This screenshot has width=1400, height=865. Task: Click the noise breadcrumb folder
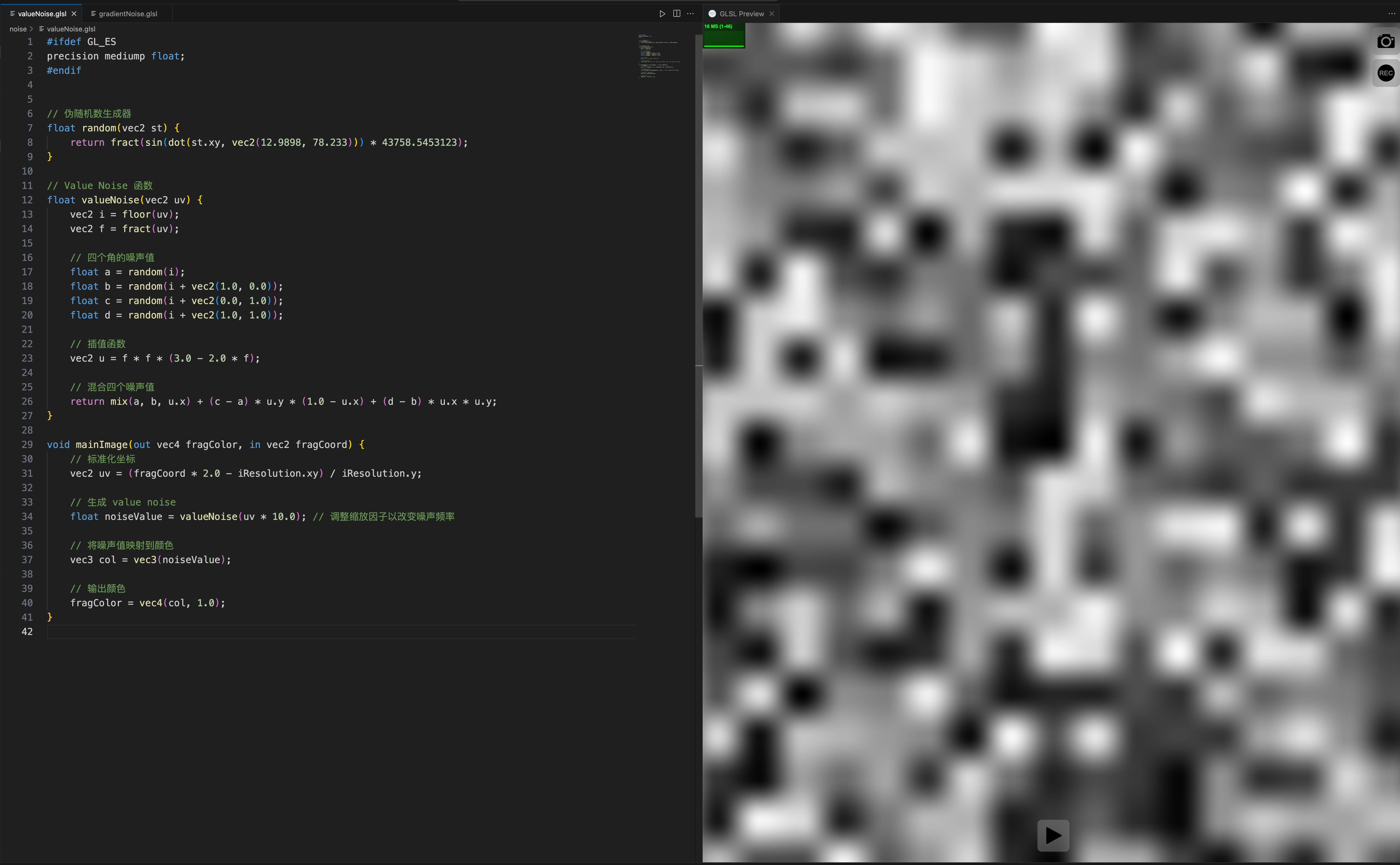click(x=18, y=29)
